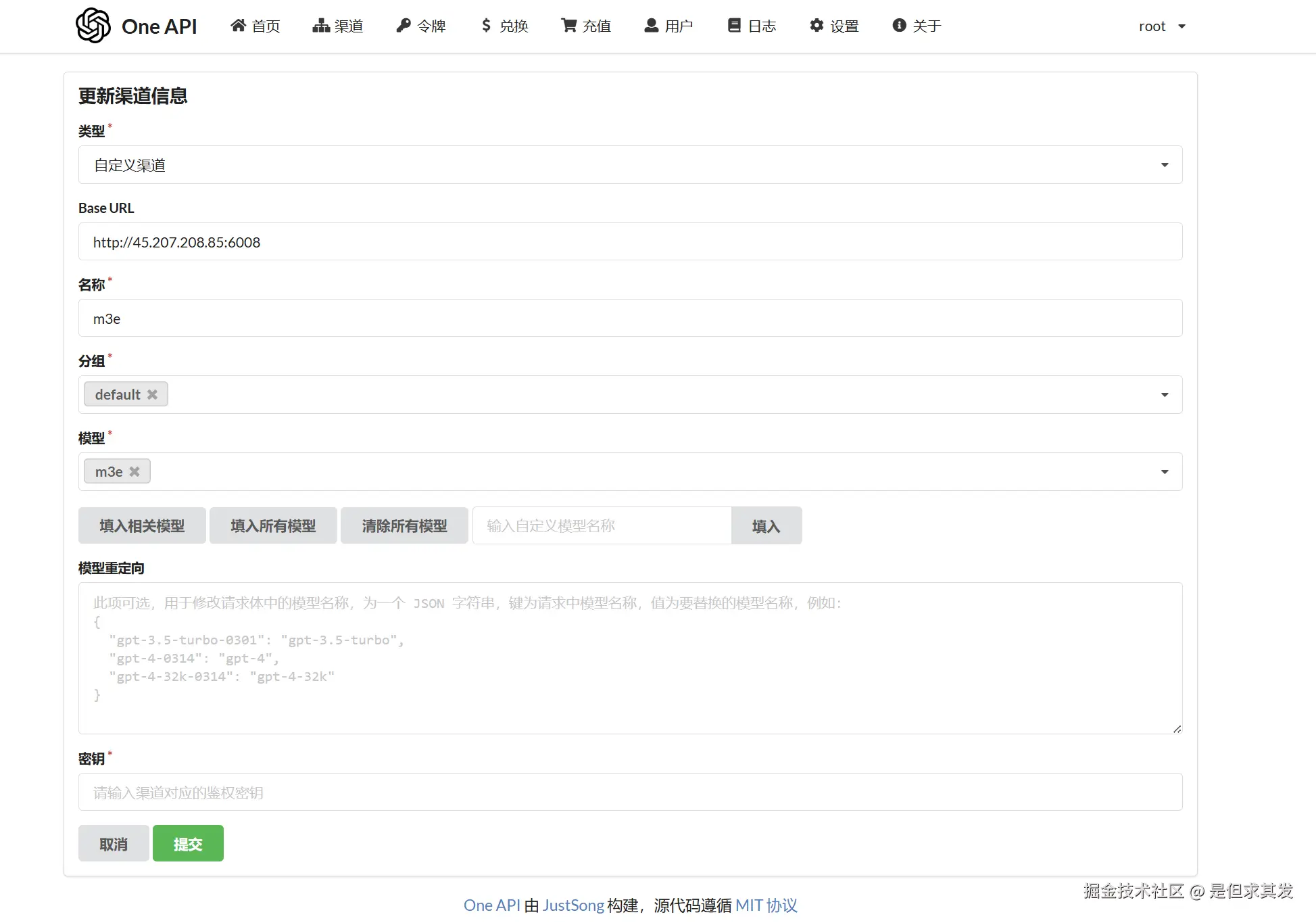Image resolution: width=1316 pixels, height=923 pixels.
Task: Open the 分组 group dropdown arrow
Action: pos(1164,395)
